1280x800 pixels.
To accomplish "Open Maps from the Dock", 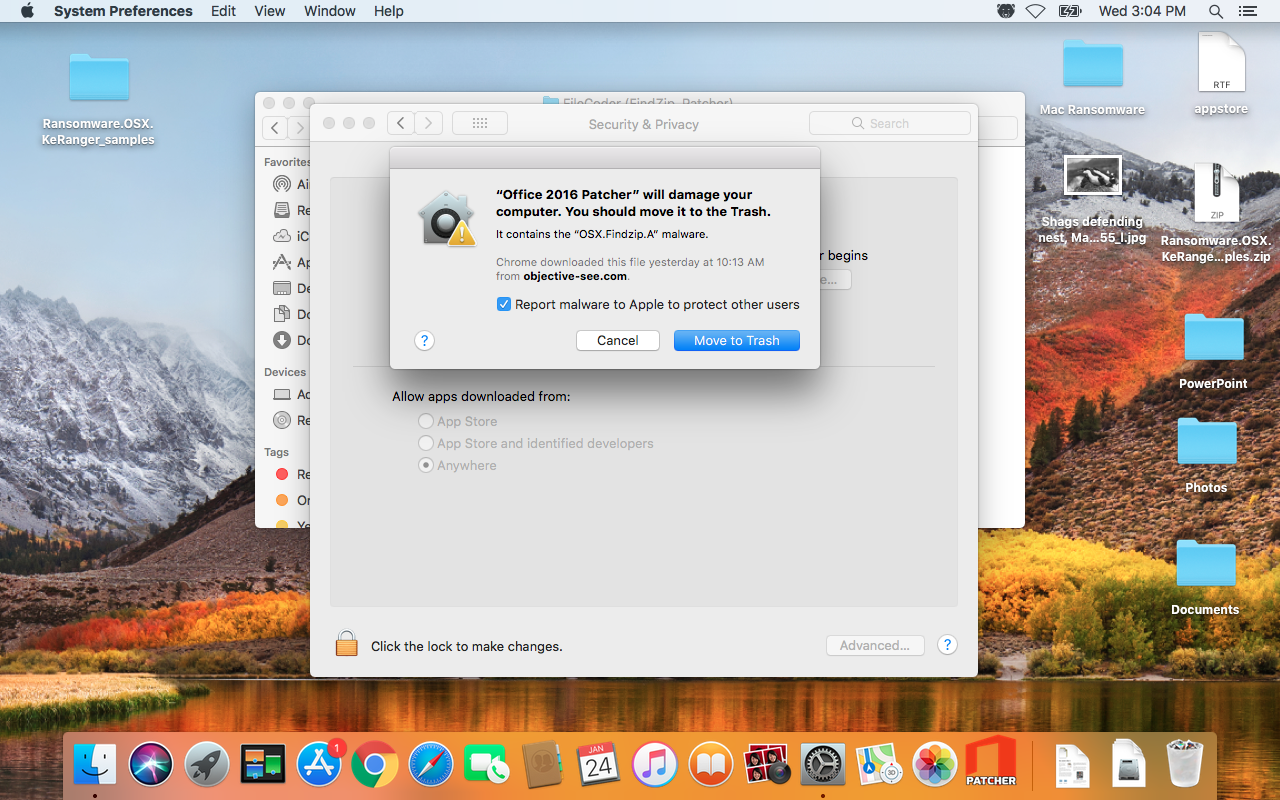I will point(879,765).
